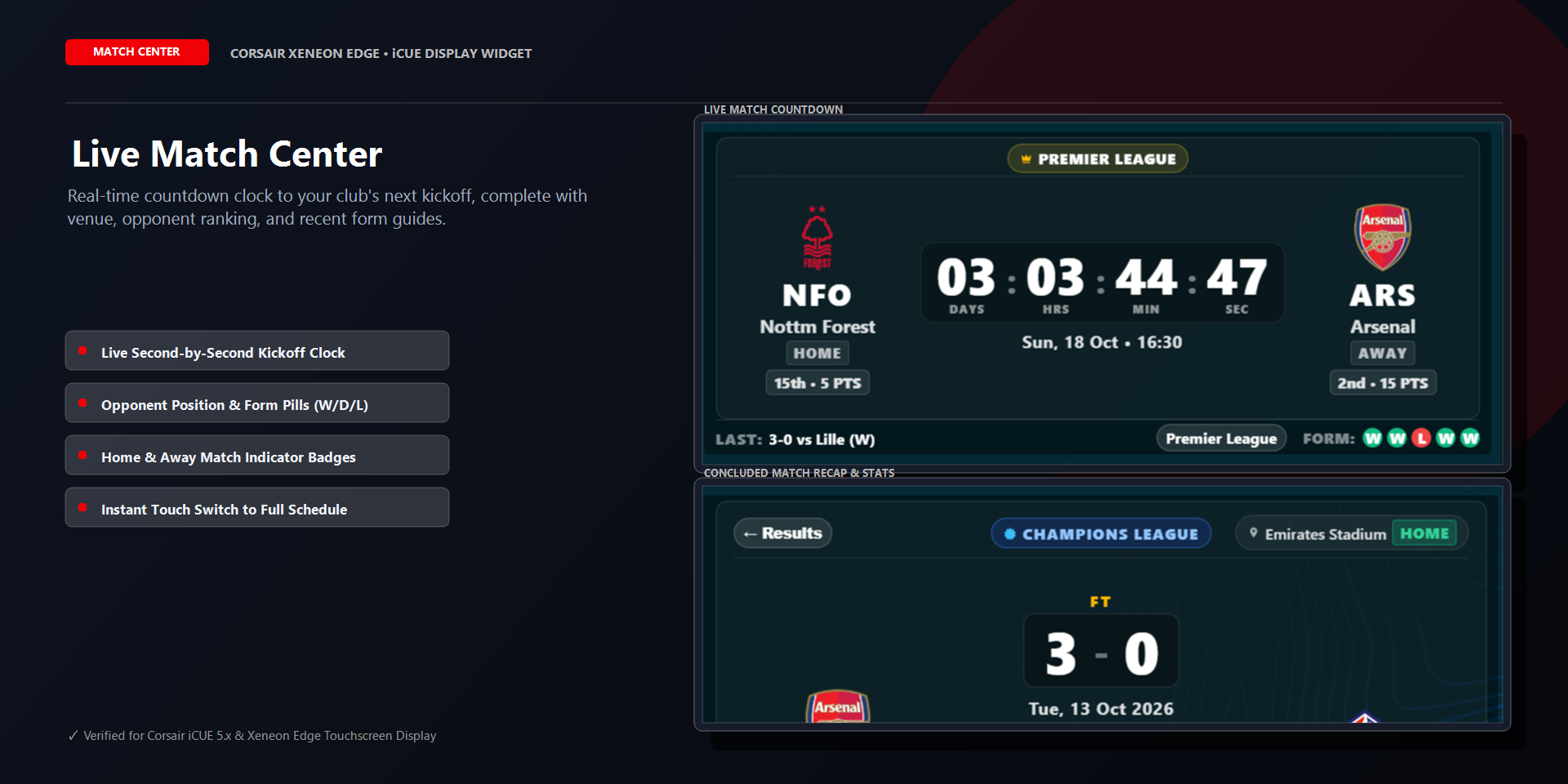Click the HOME badge under Nottm Forest
The image size is (1568, 784).
click(817, 354)
